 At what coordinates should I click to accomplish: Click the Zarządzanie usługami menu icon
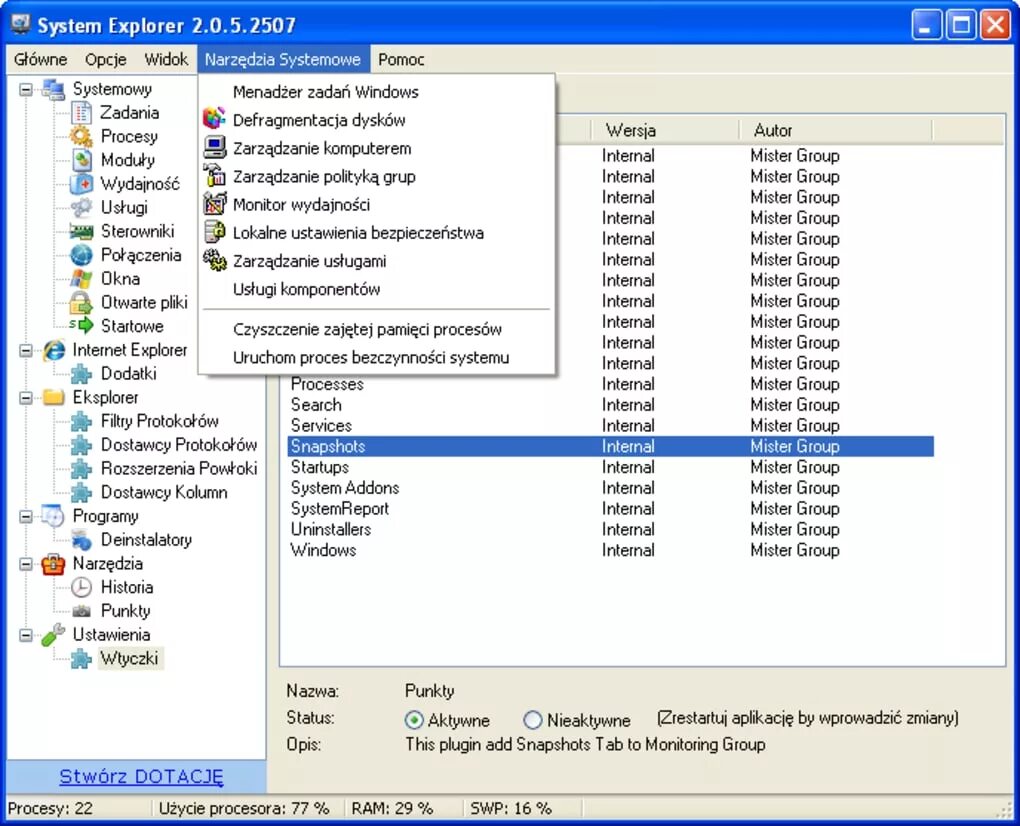[x=215, y=261]
